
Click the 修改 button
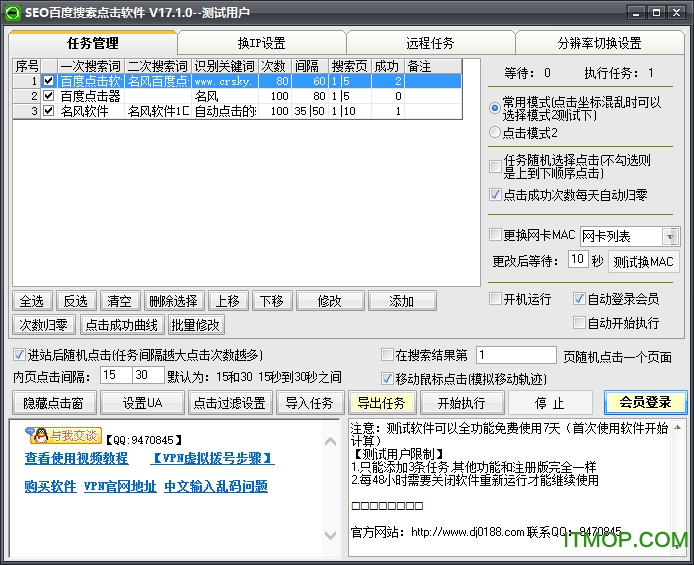coord(330,301)
